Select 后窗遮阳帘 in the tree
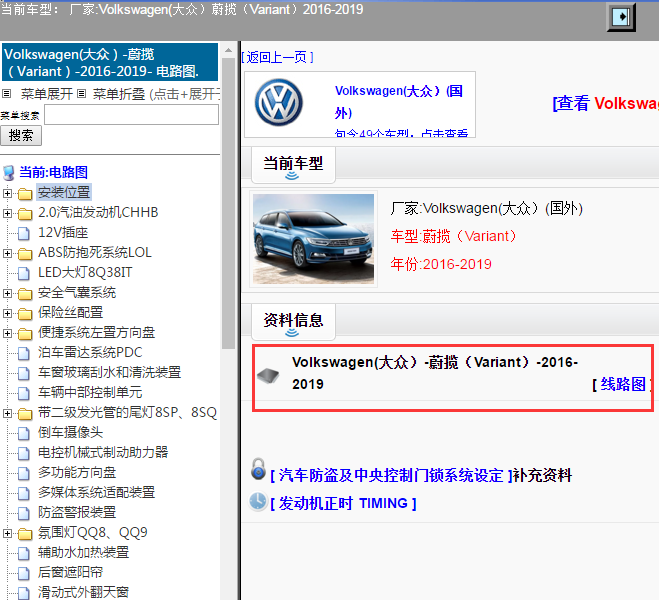Viewport: 659px width, 600px height. click(70, 572)
